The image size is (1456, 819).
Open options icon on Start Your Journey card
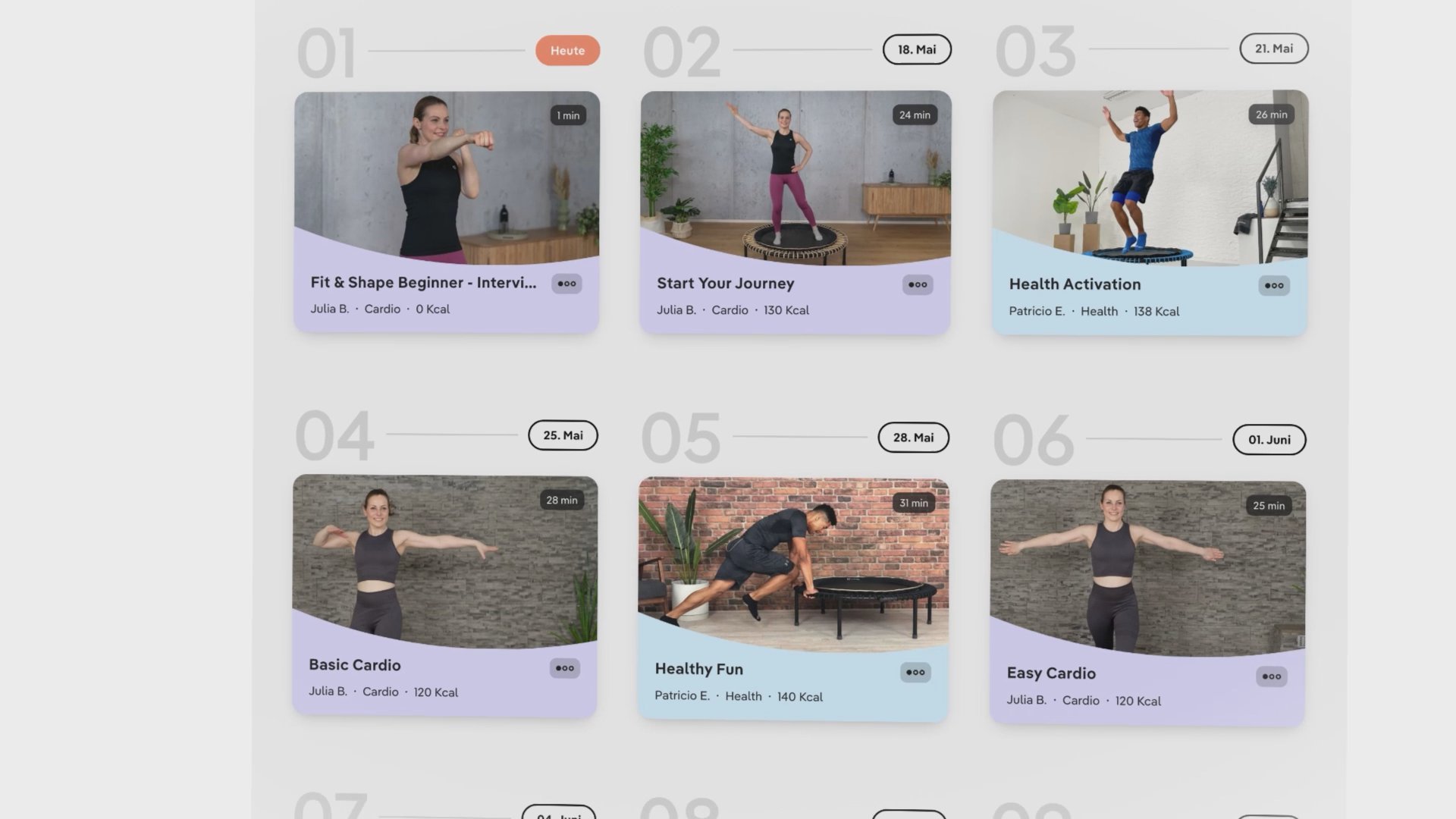tap(918, 284)
